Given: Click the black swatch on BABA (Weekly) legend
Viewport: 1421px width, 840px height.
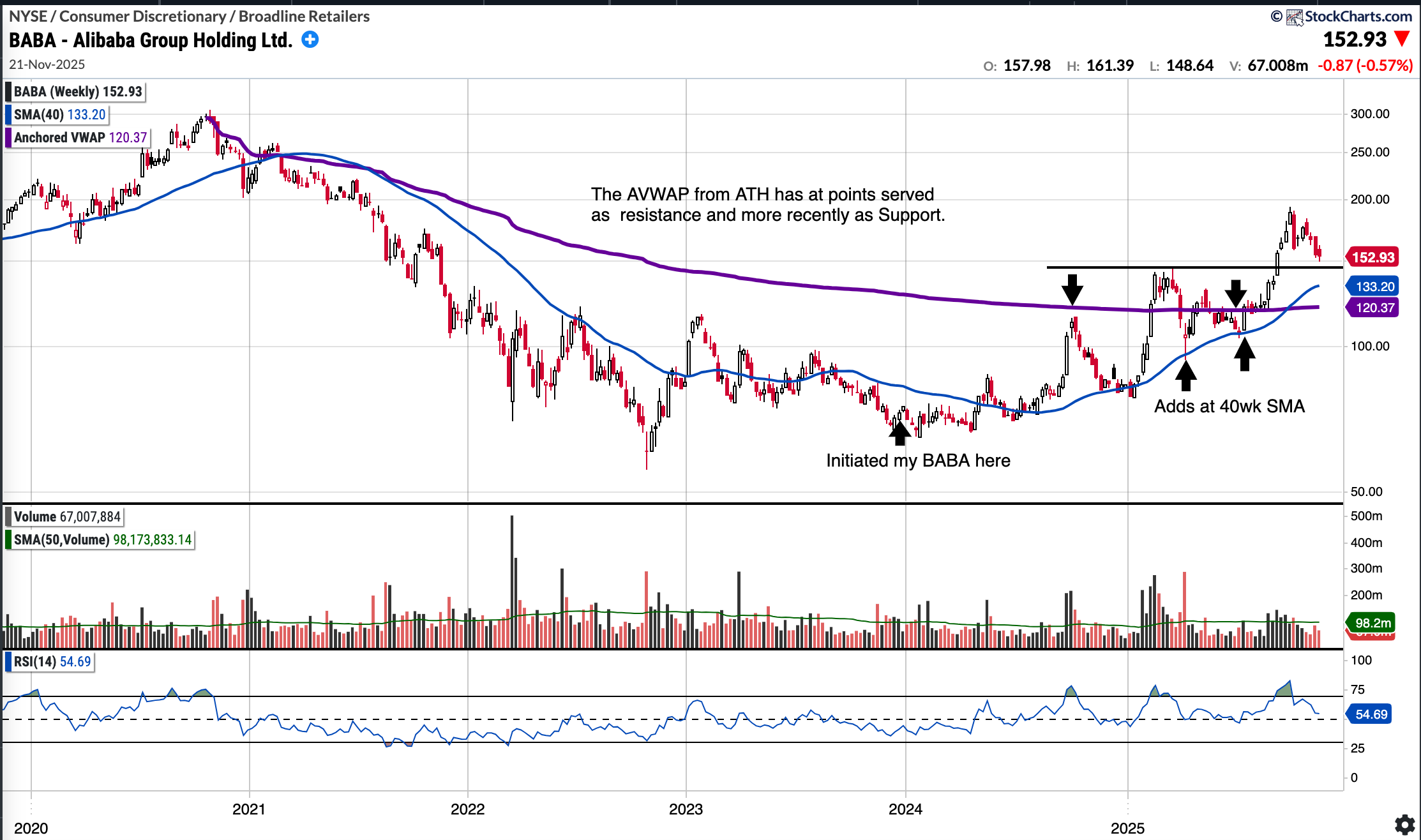Looking at the screenshot, I should click(x=8, y=91).
